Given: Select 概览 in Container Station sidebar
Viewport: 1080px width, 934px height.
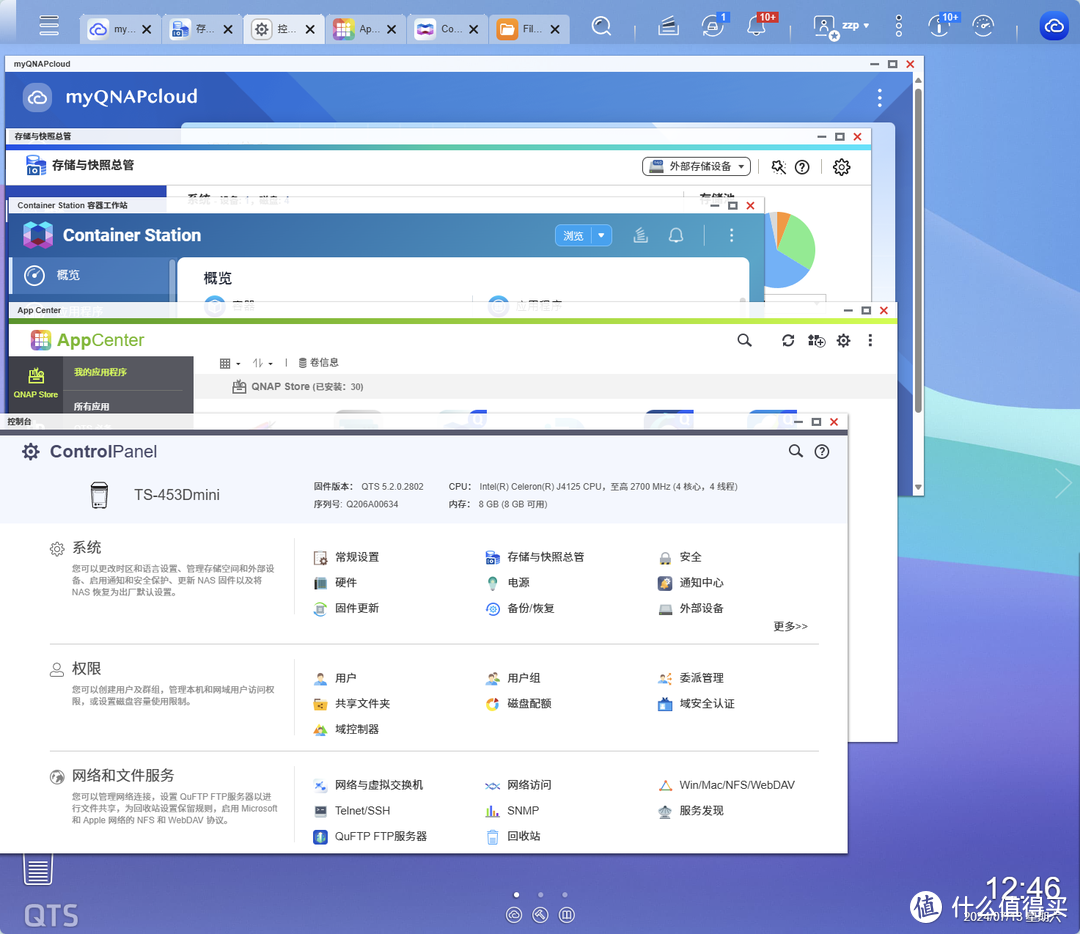Looking at the screenshot, I should [x=68, y=275].
